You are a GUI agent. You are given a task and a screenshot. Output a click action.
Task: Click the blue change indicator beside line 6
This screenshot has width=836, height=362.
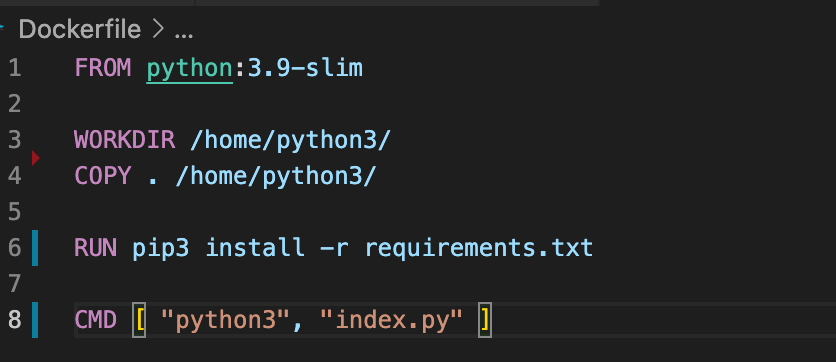coord(35,247)
